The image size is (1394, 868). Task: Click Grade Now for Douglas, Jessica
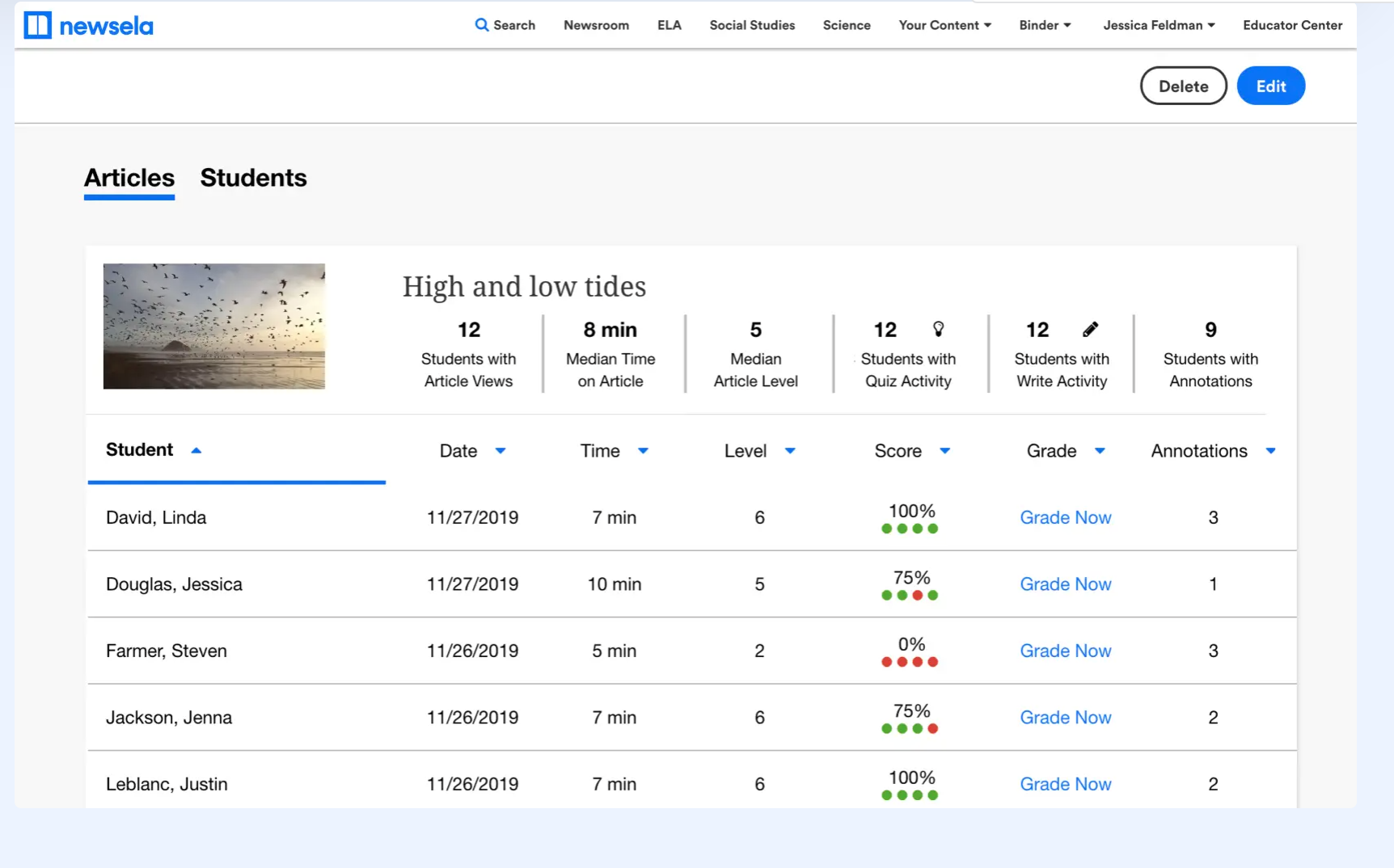(1066, 584)
